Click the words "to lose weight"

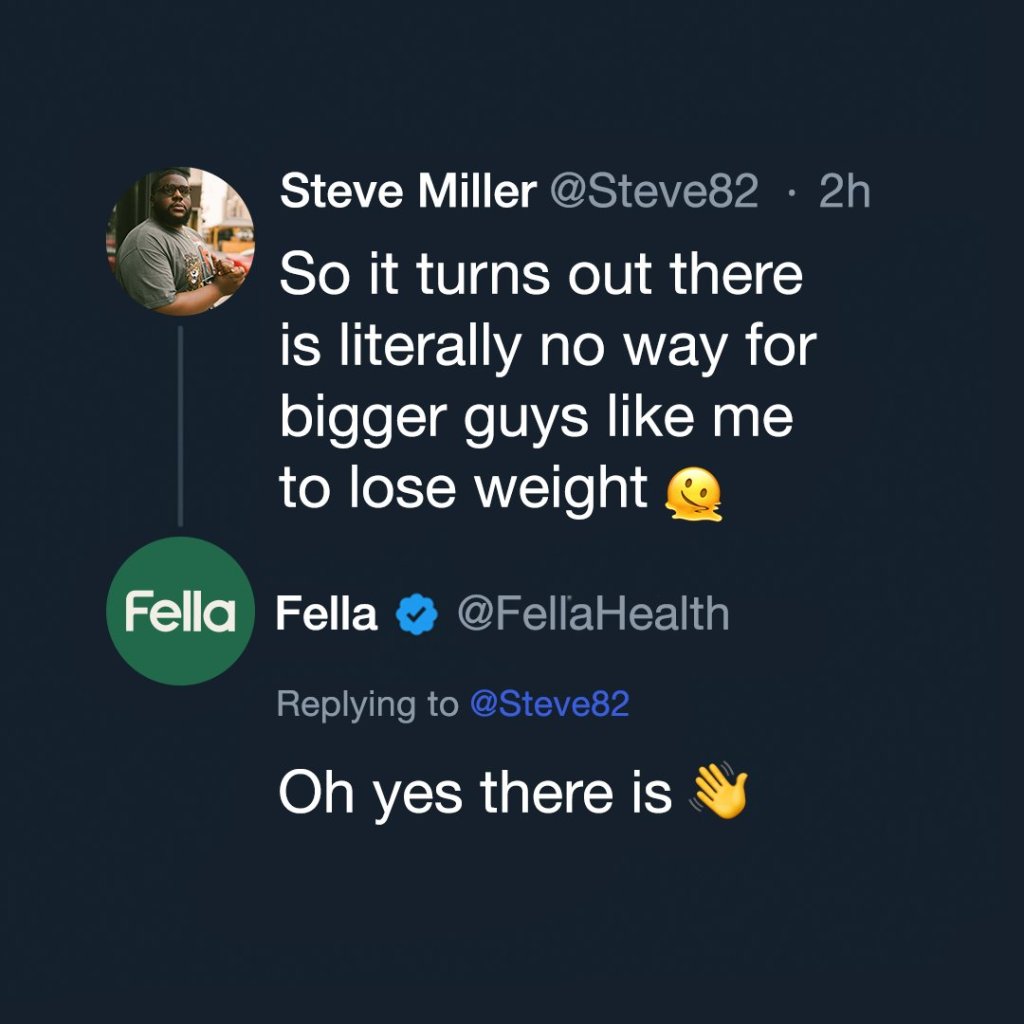pos(464,489)
